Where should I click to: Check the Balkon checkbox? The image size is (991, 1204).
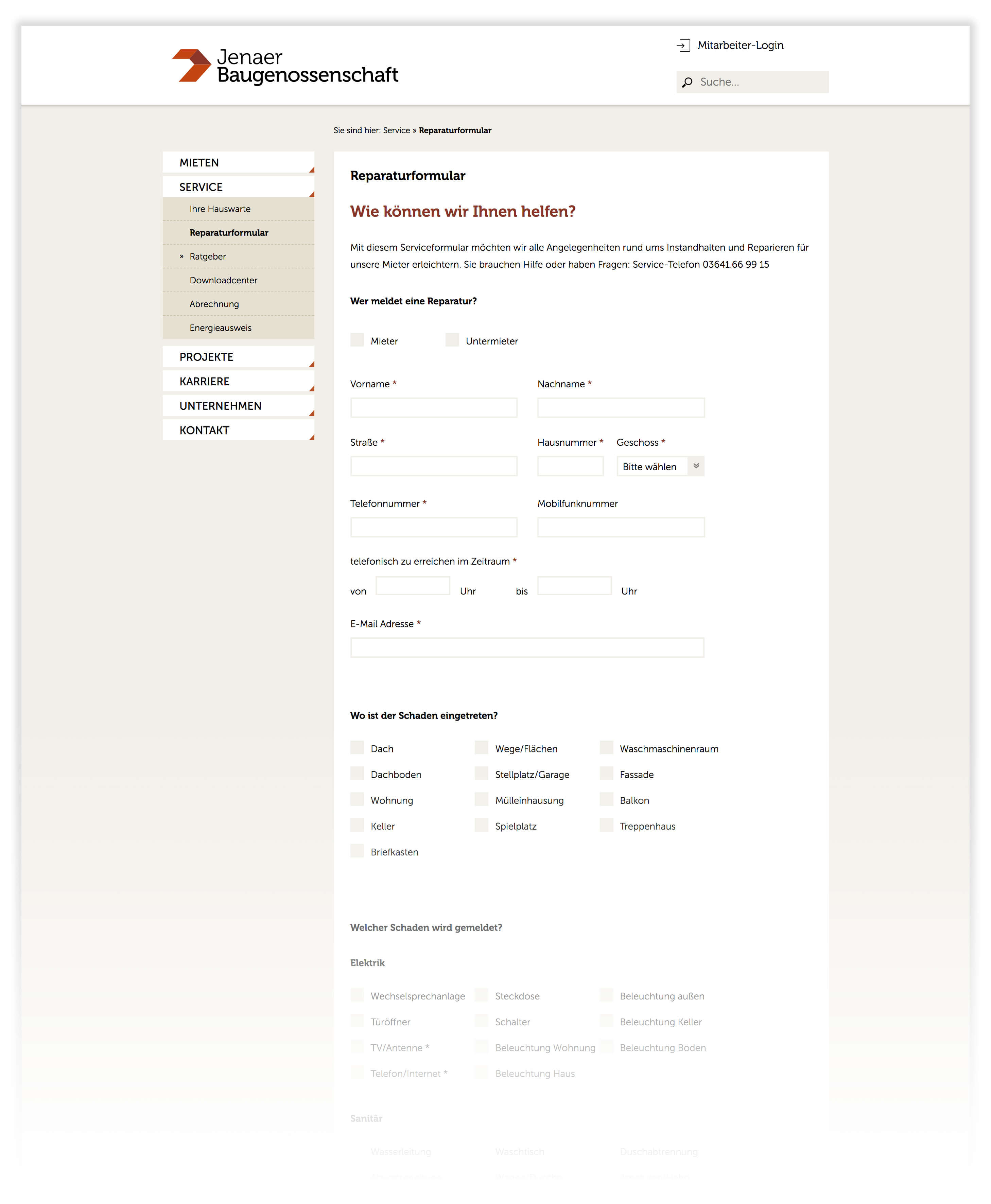[x=607, y=799]
